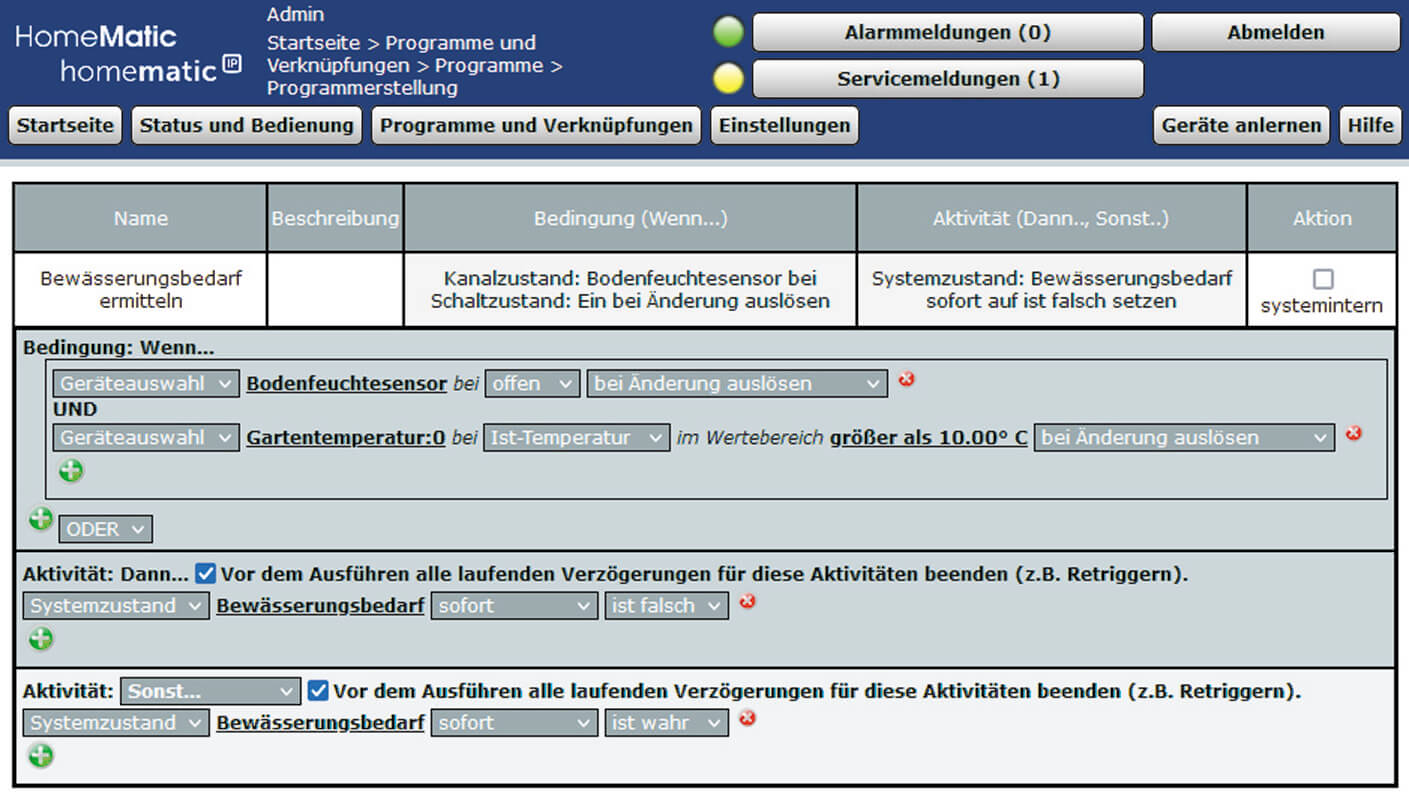Click the yellow Servicemeldungen status indicator
This screenshot has height=797, width=1409.
[x=729, y=79]
